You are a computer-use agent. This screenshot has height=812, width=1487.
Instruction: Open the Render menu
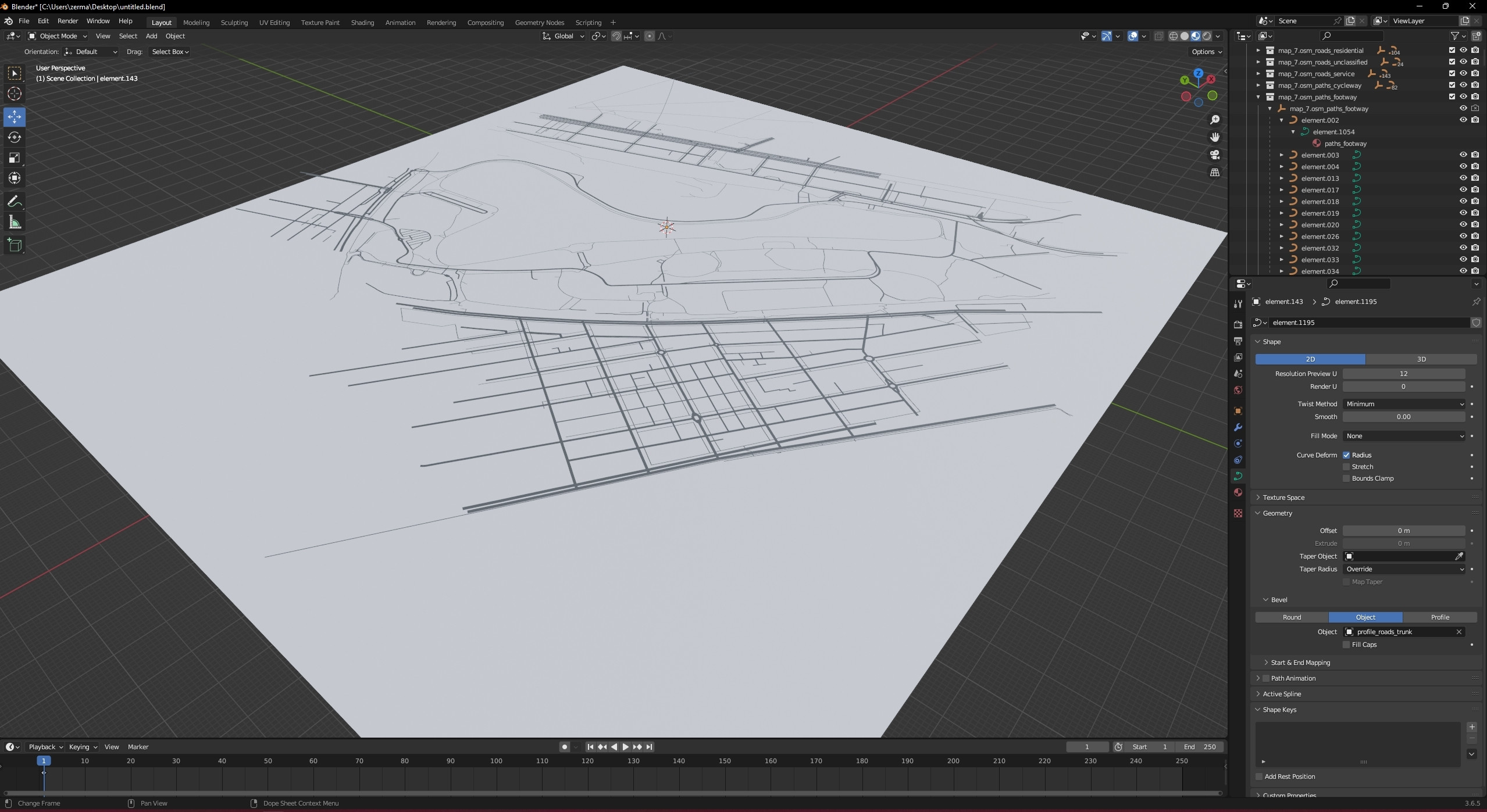[67, 21]
